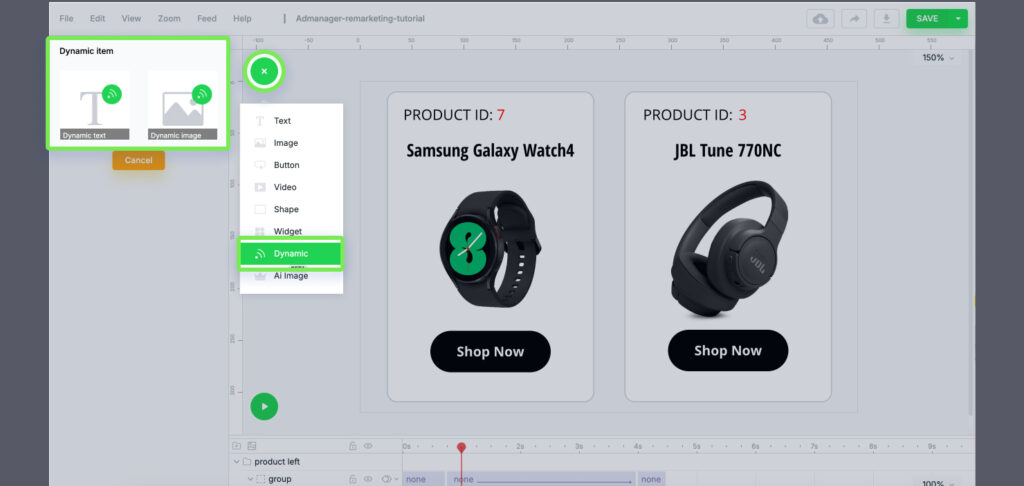Open the 100% timeline zoom dropdown
The height and width of the screenshot is (486, 1024).
click(938, 483)
